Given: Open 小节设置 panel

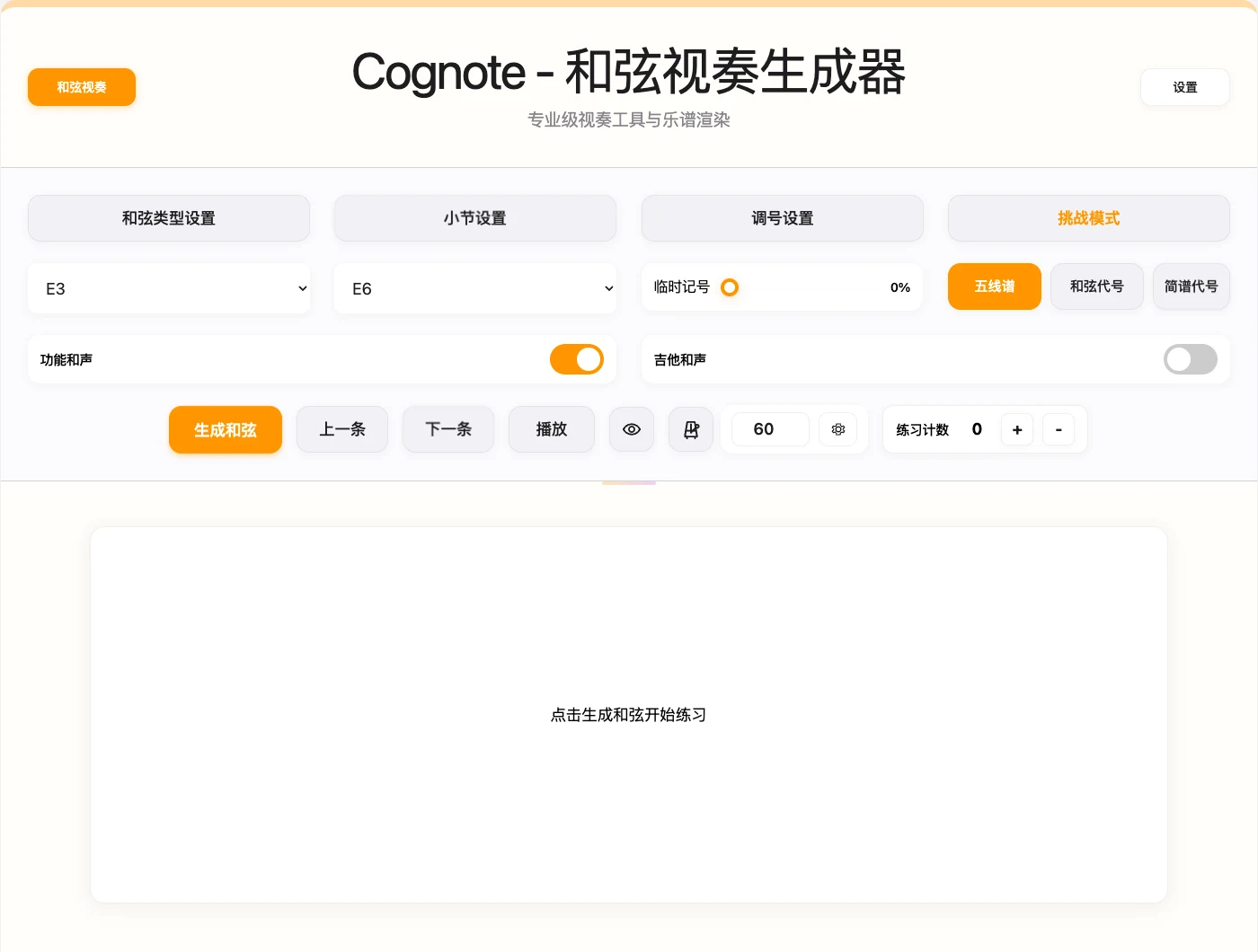Looking at the screenshot, I should click(x=475, y=218).
